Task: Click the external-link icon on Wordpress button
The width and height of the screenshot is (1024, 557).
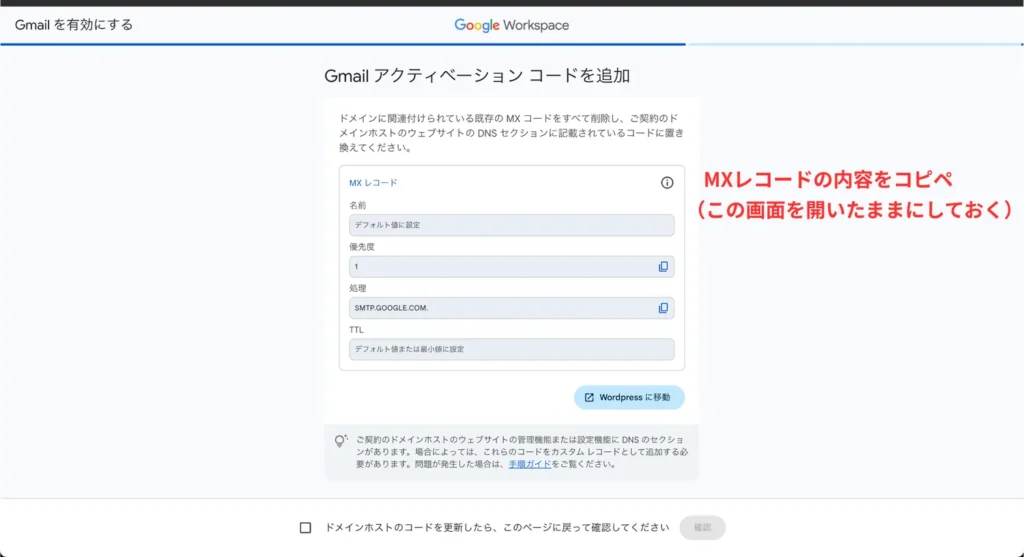Action: point(589,398)
